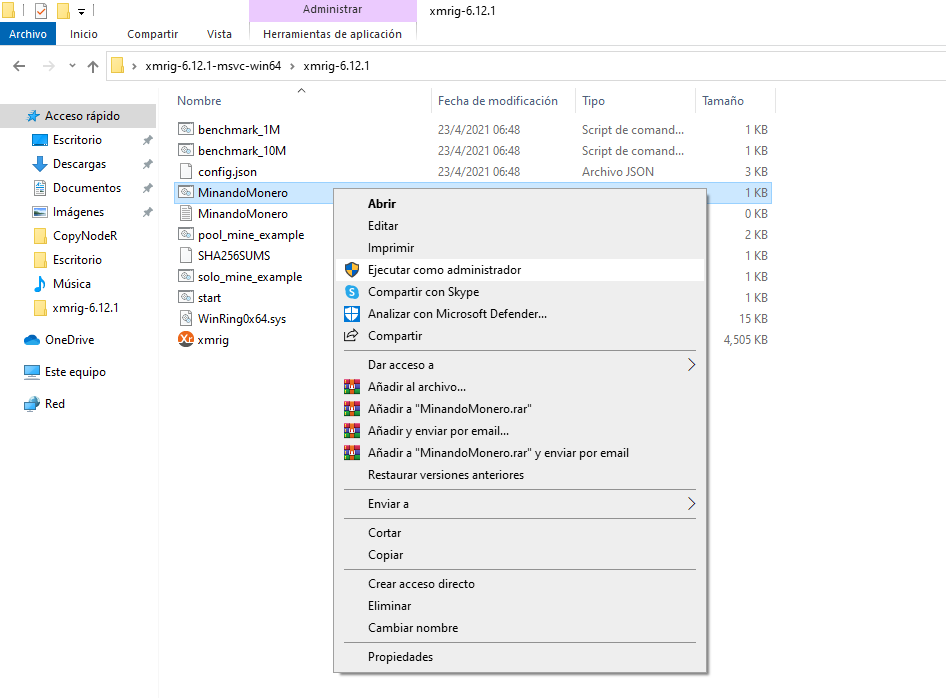Sort files by the Nombre column header
Viewport: 946px width, 698px height.
(x=200, y=101)
